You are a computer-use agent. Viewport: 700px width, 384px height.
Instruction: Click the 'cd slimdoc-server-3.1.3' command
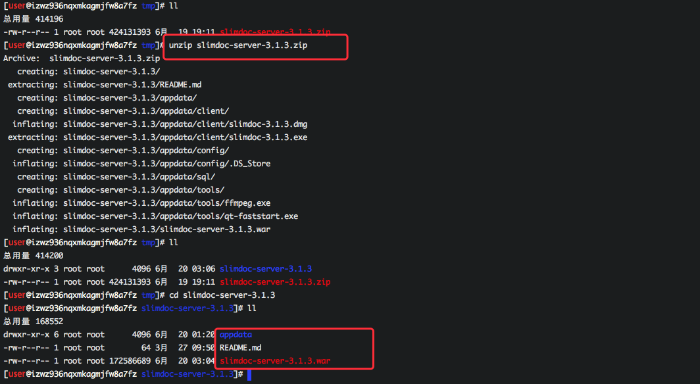222,295
